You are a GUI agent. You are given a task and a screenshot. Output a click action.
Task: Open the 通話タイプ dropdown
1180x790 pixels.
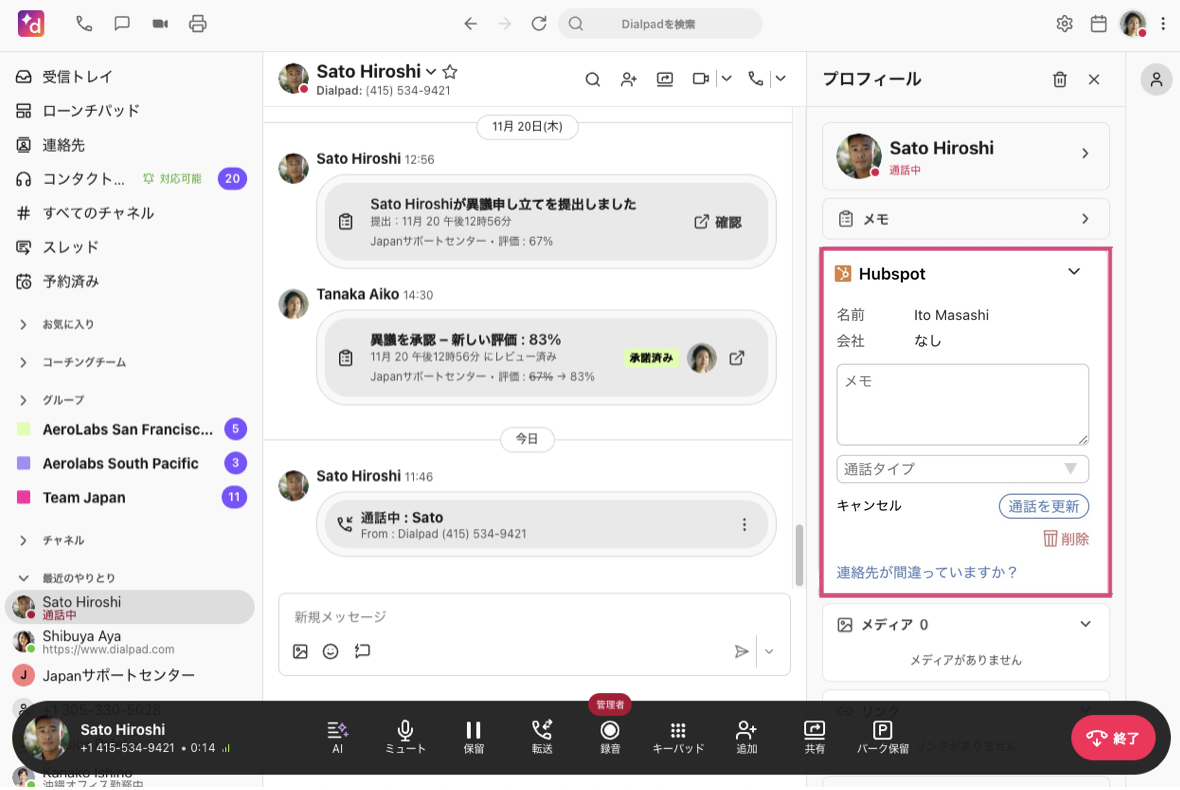pos(962,469)
